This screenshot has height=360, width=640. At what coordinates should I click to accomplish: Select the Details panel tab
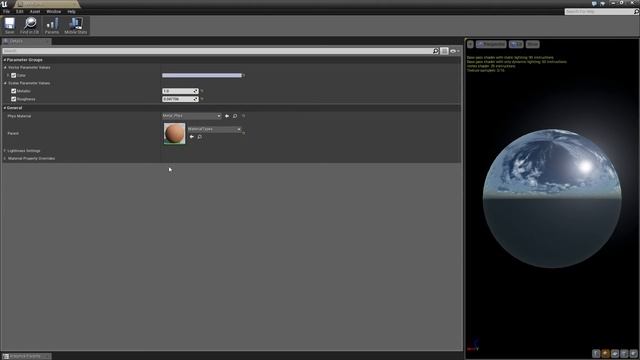click(26, 41)
